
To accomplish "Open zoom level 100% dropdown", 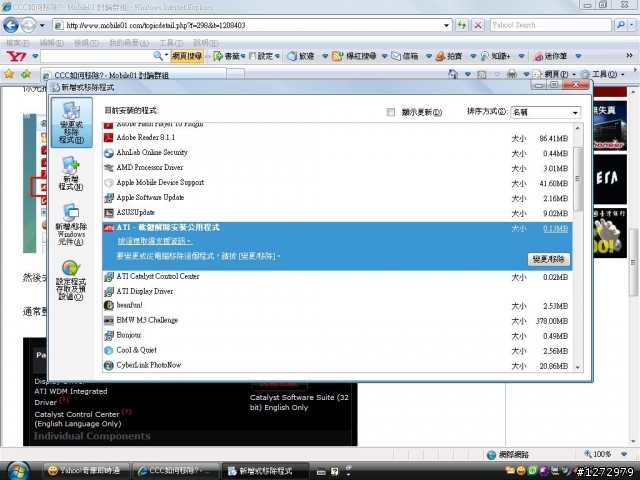I will pos(624,454).
